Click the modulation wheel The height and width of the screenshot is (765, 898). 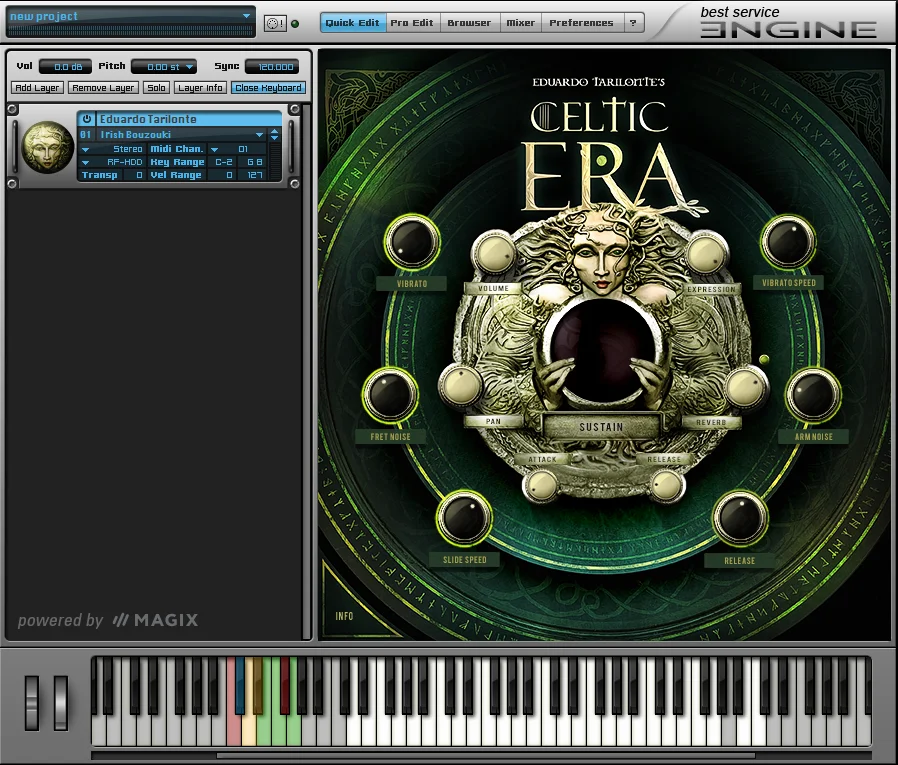[61, 703]
